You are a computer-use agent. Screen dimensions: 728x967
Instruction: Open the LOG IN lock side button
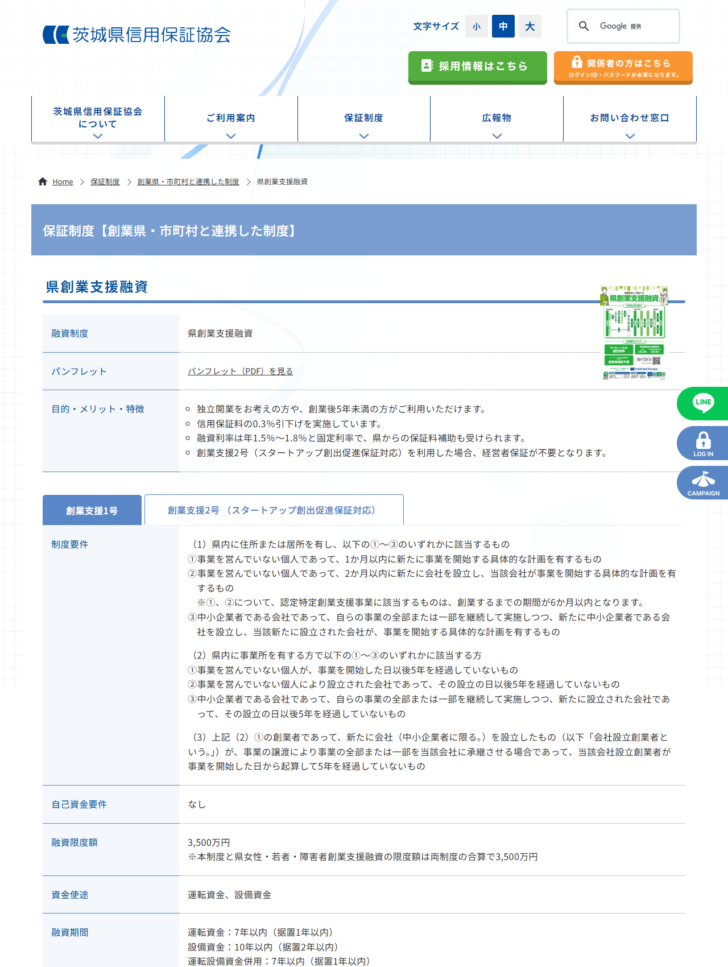click(x=703, y=443)
